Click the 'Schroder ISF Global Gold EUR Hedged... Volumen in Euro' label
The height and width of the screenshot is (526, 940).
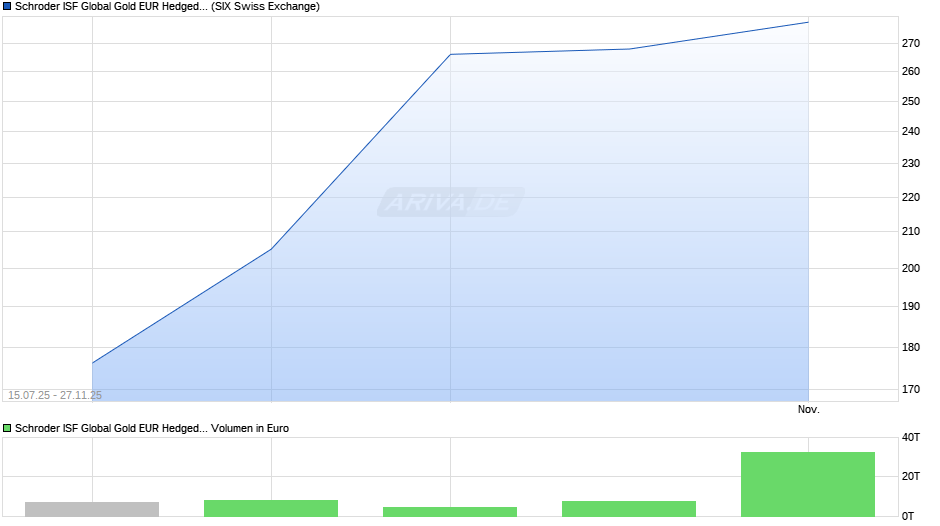[x=152, y=428]
